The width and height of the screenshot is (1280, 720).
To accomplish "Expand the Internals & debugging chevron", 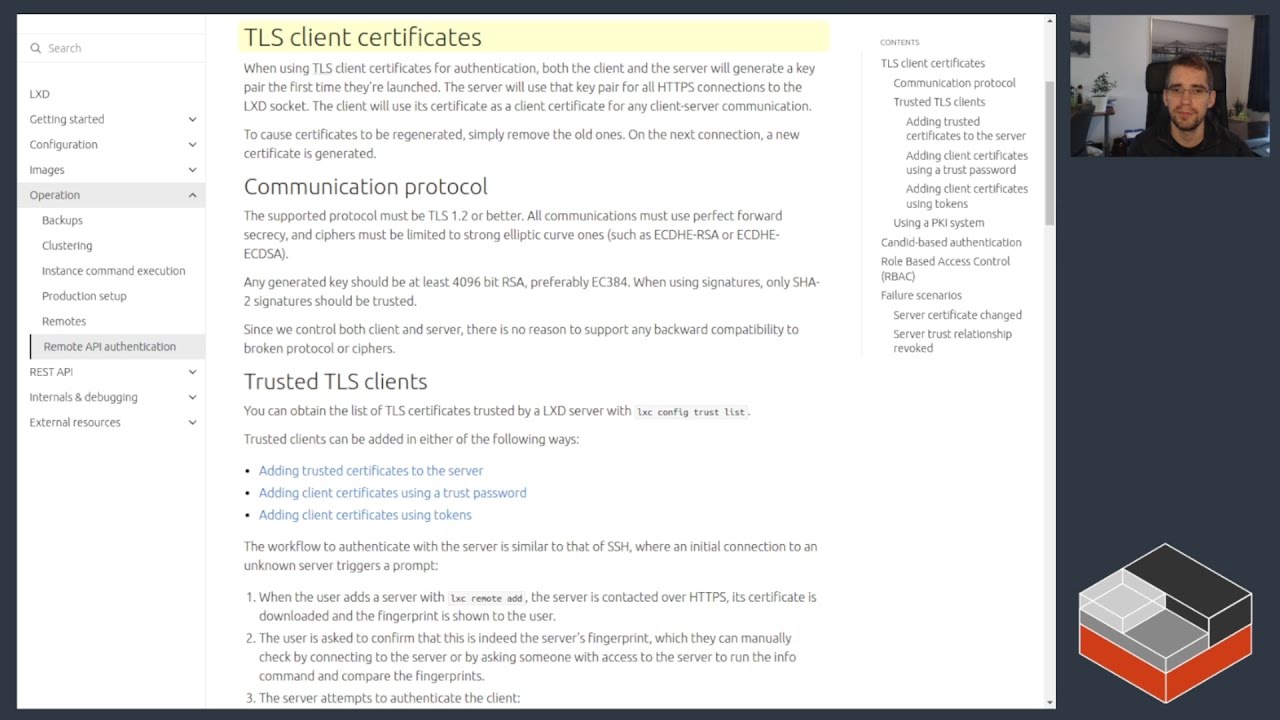I will coord(192,397).
